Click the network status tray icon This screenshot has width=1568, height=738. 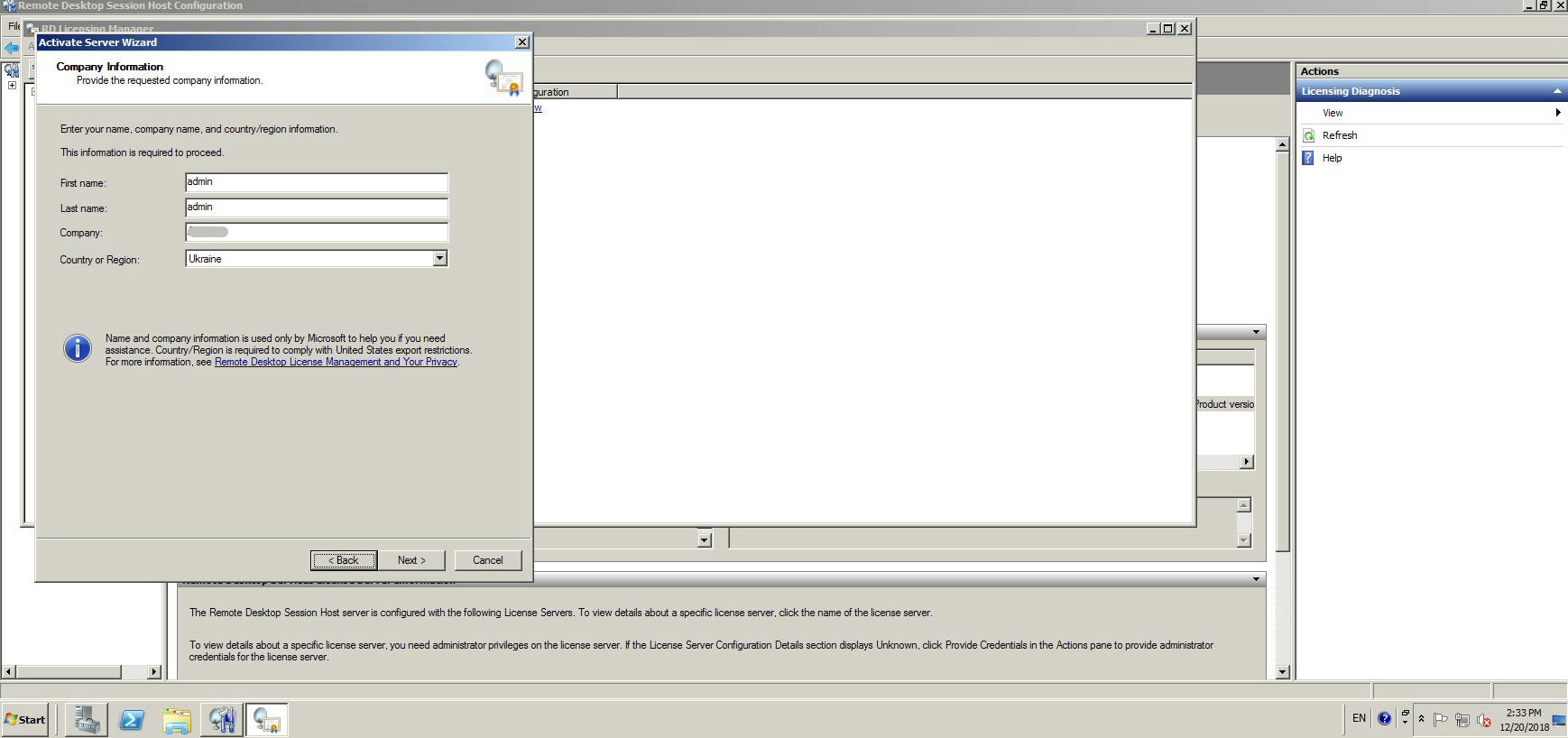1462,720
